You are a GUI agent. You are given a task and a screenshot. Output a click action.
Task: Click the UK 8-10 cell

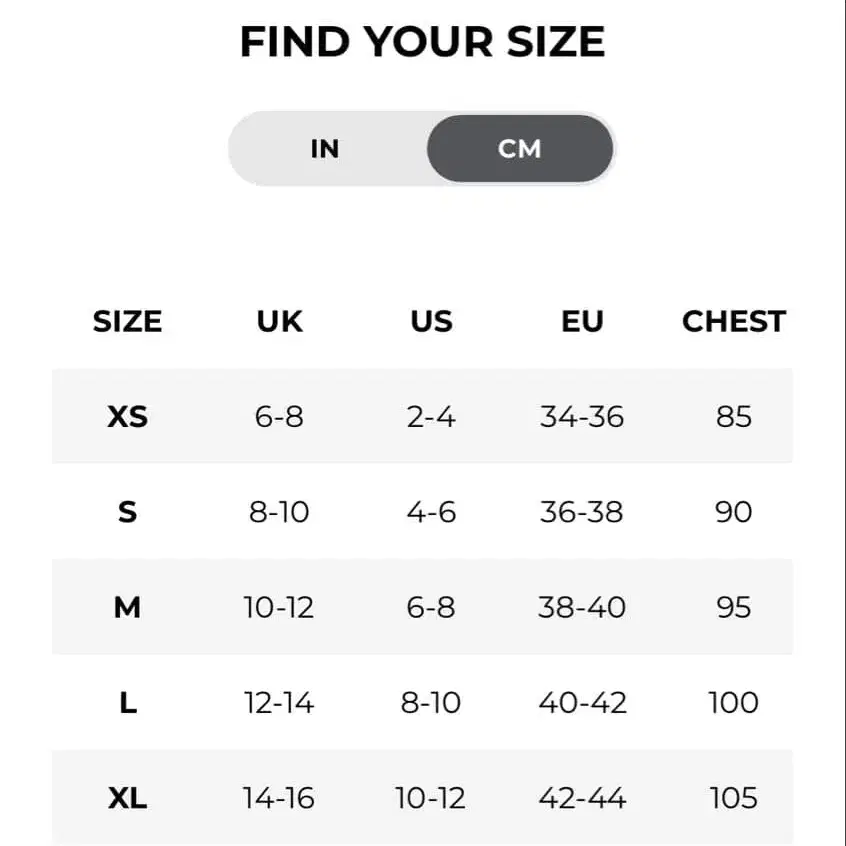coord(279,512)
